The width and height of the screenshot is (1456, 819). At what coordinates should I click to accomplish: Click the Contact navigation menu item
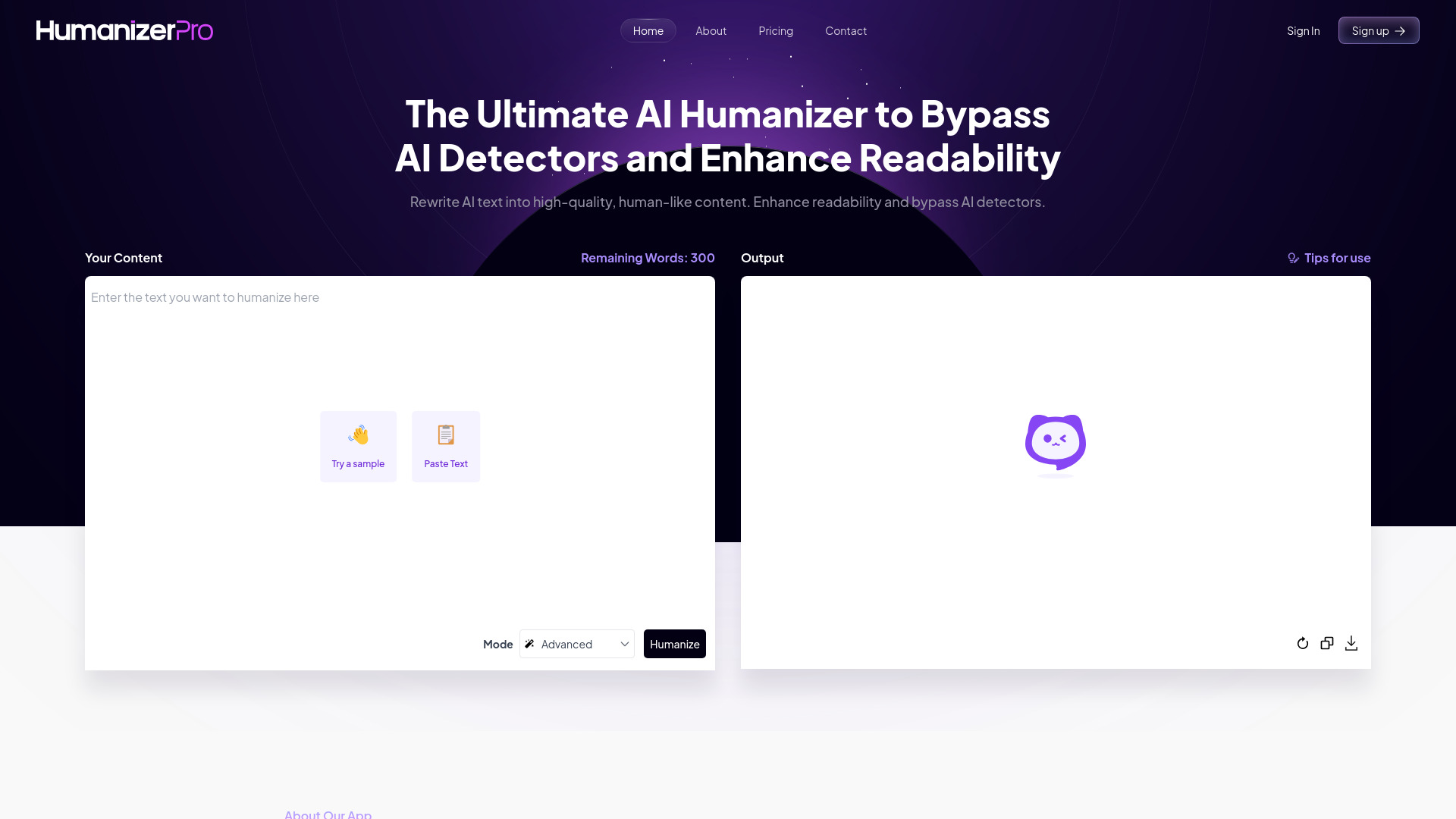[x=846, y=30]
